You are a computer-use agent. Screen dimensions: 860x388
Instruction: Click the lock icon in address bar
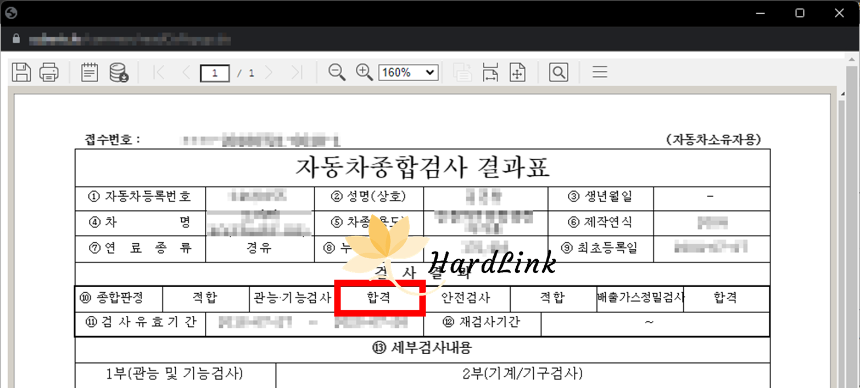(x=16, y=40)
